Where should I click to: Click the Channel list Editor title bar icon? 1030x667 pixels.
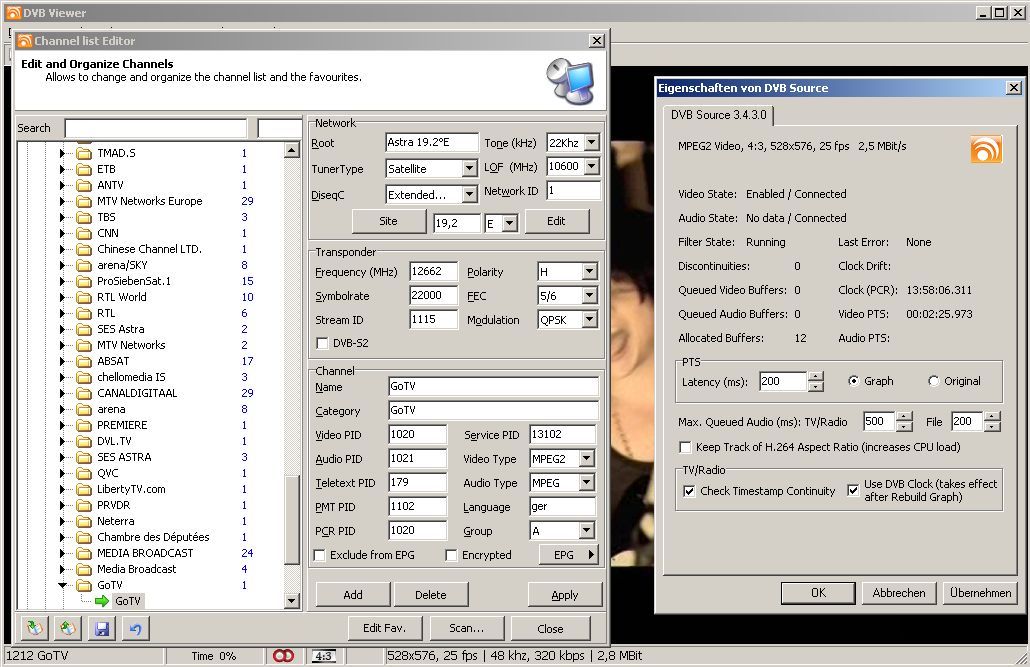pyautogui.click(x=25, y=41)
